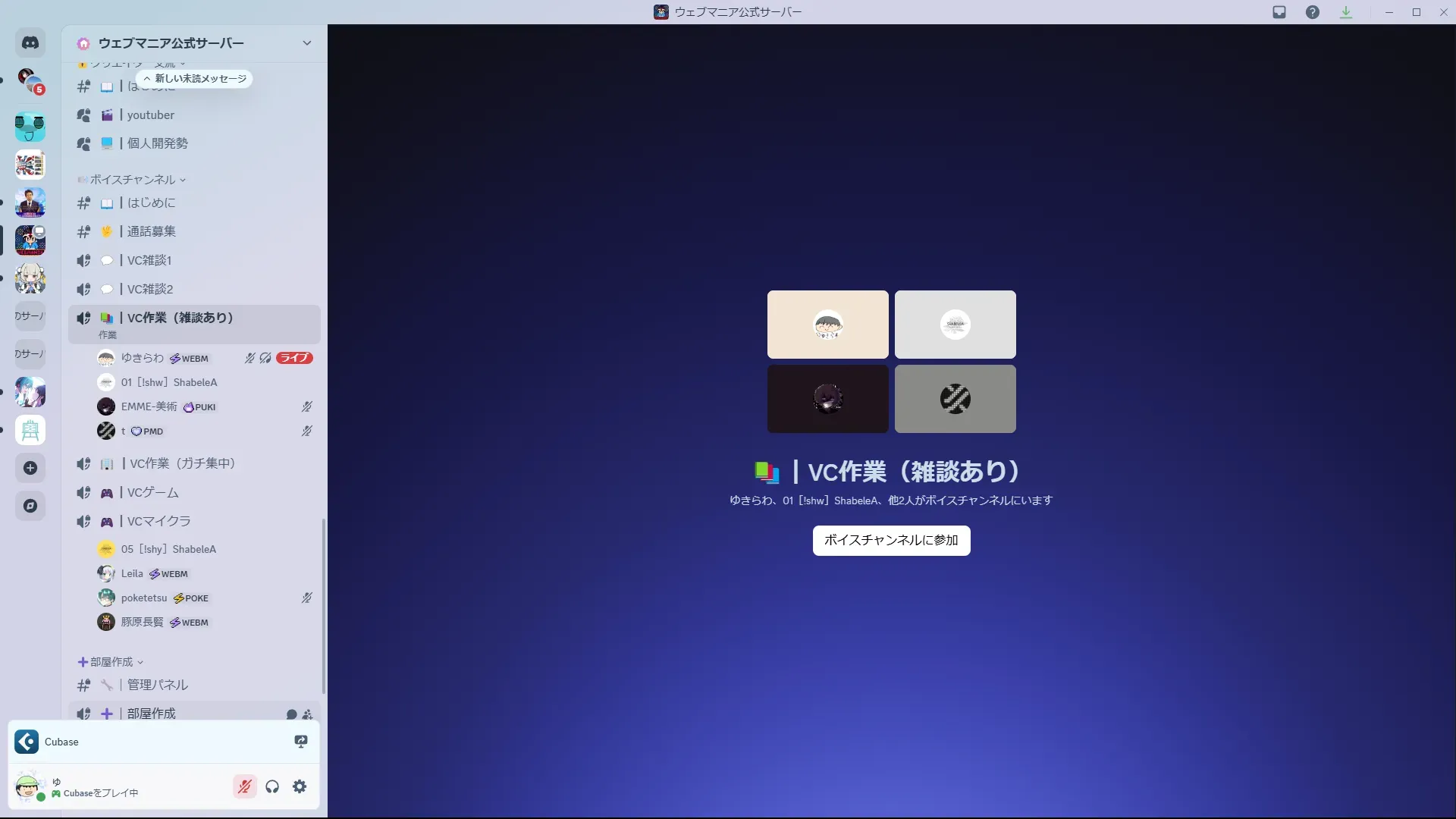This screenshot has height=819, width=1456.
Task: Open the inbox icon in title bar
Action: click(x=1279, y=12)
